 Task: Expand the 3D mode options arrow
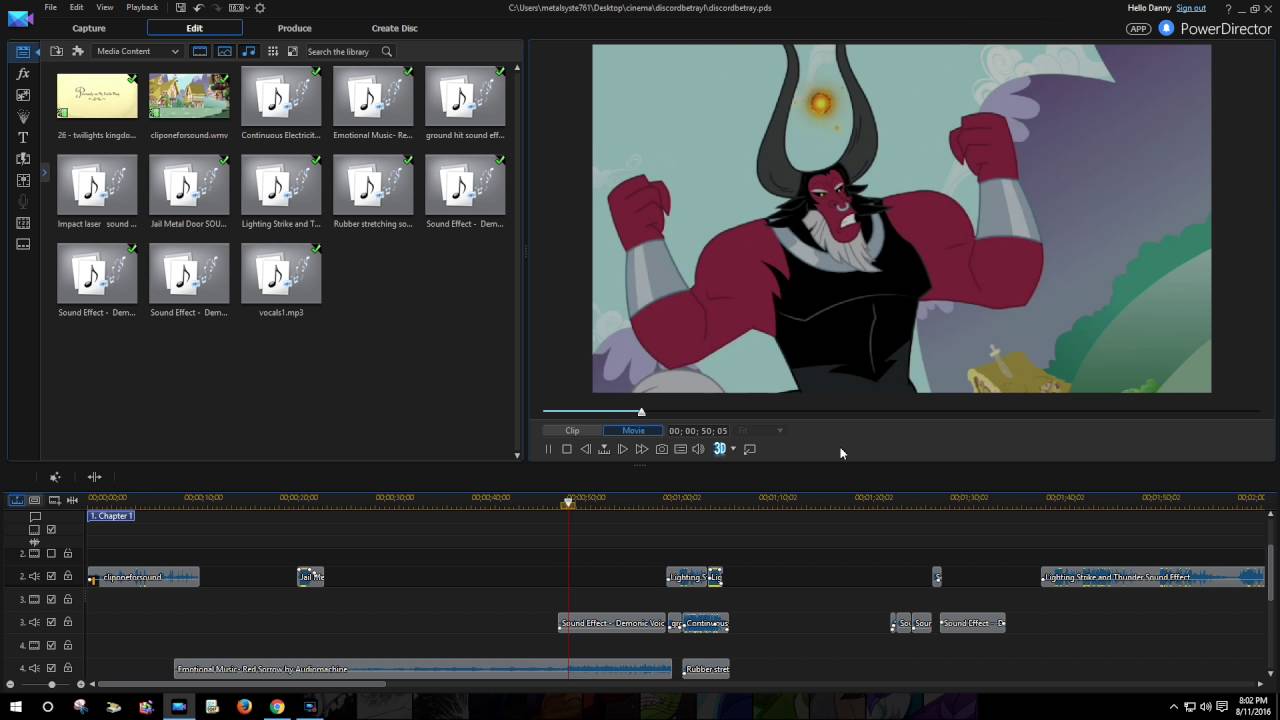(x=733, y=449)
